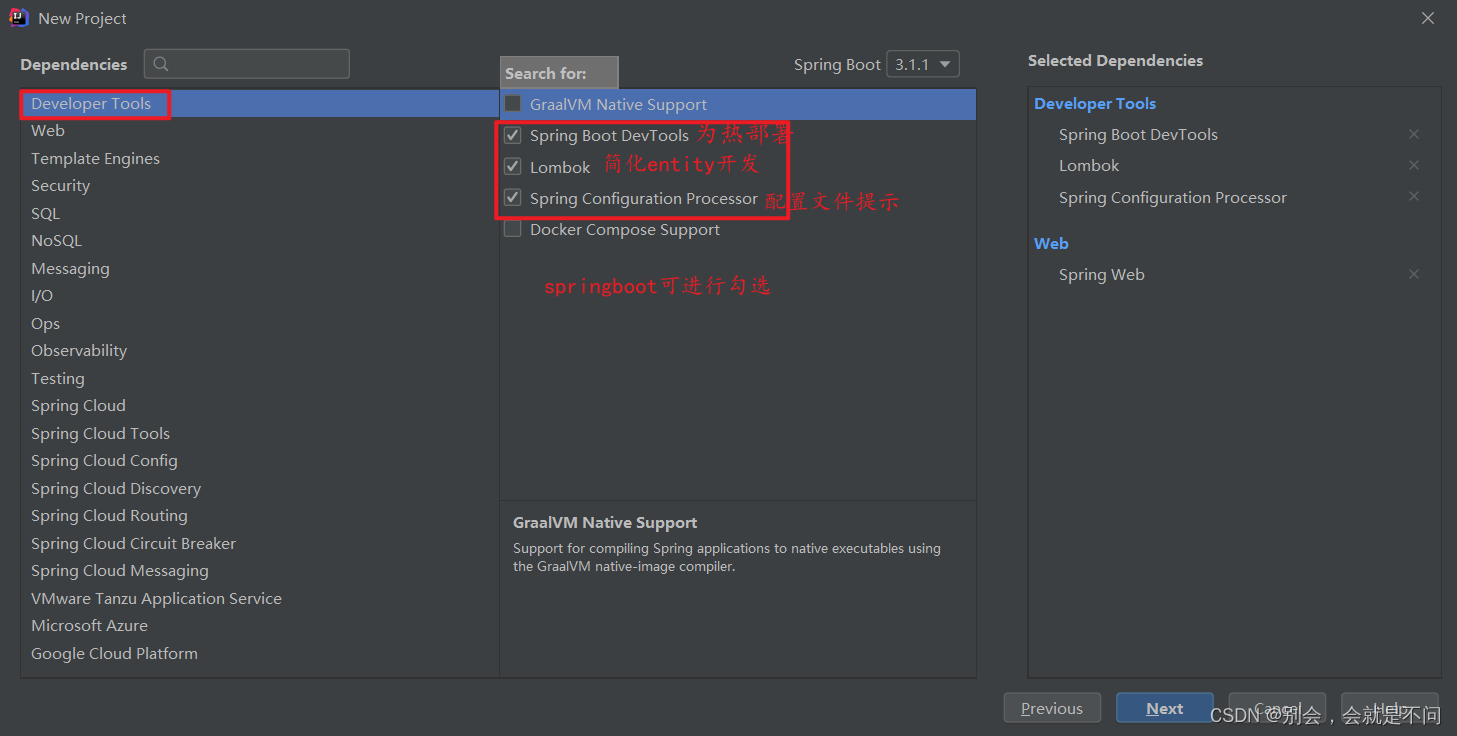Uncheck the Lombok dependency
The height and width of the screenshot is (736, 1457).
tap(513, 166)
